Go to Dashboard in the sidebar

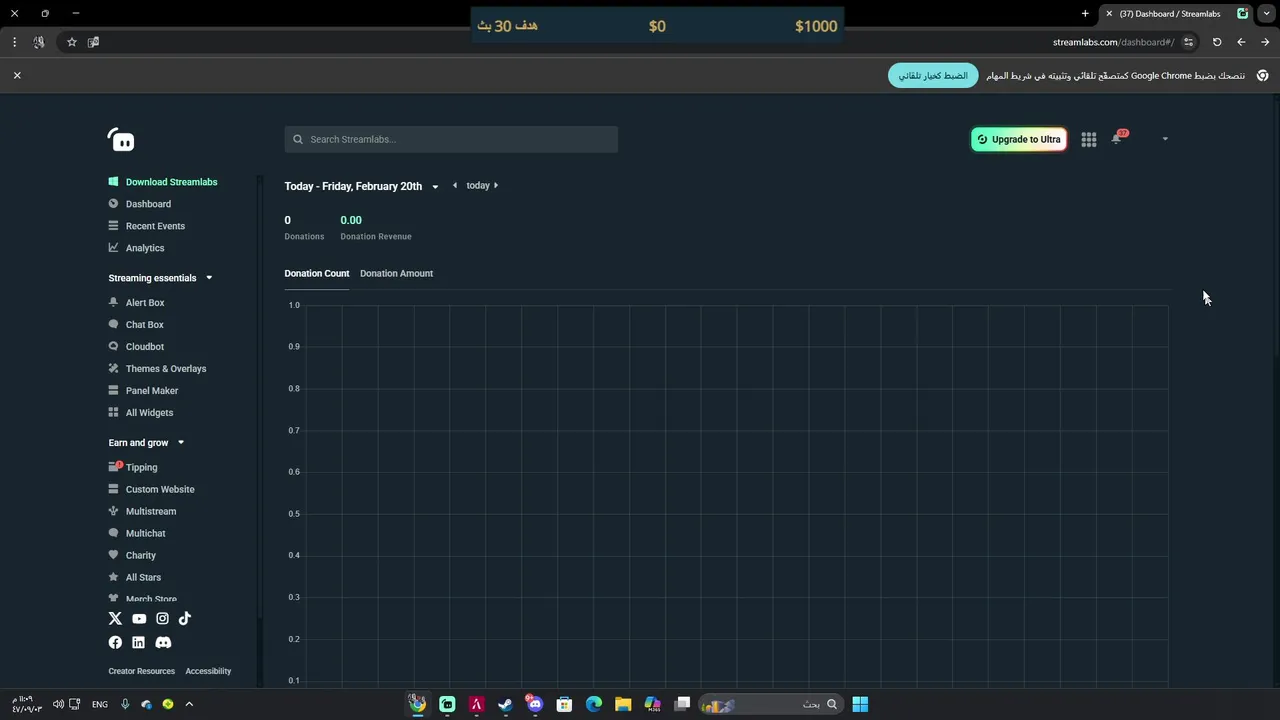click(148, 204)
